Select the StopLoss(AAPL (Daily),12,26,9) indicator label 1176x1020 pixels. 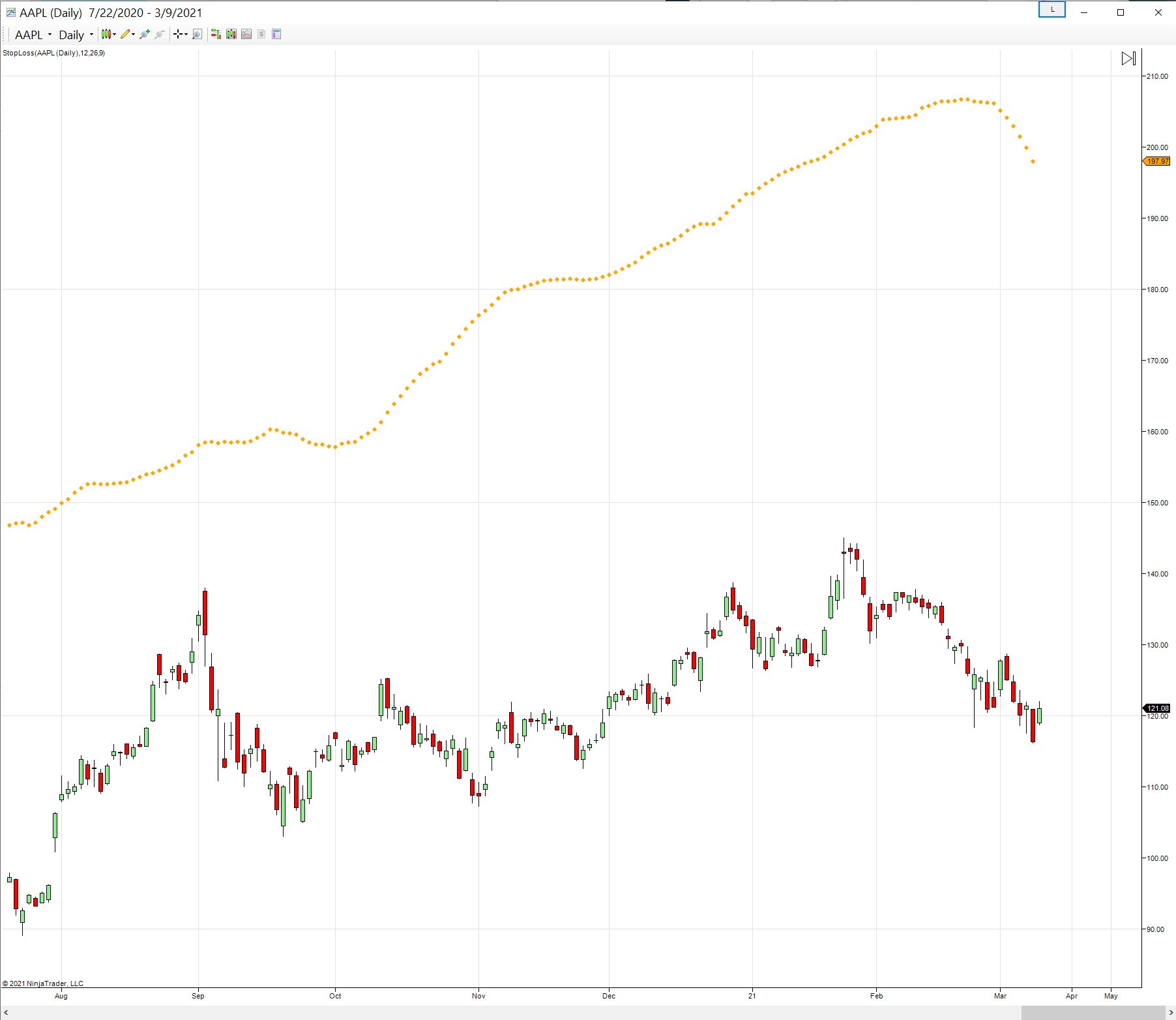pyautogui.click(x=54, y=53)
